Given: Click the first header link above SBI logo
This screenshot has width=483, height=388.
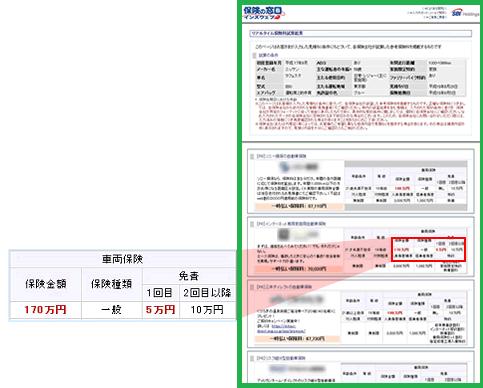Looking at the screenshot, I should 434,8.
